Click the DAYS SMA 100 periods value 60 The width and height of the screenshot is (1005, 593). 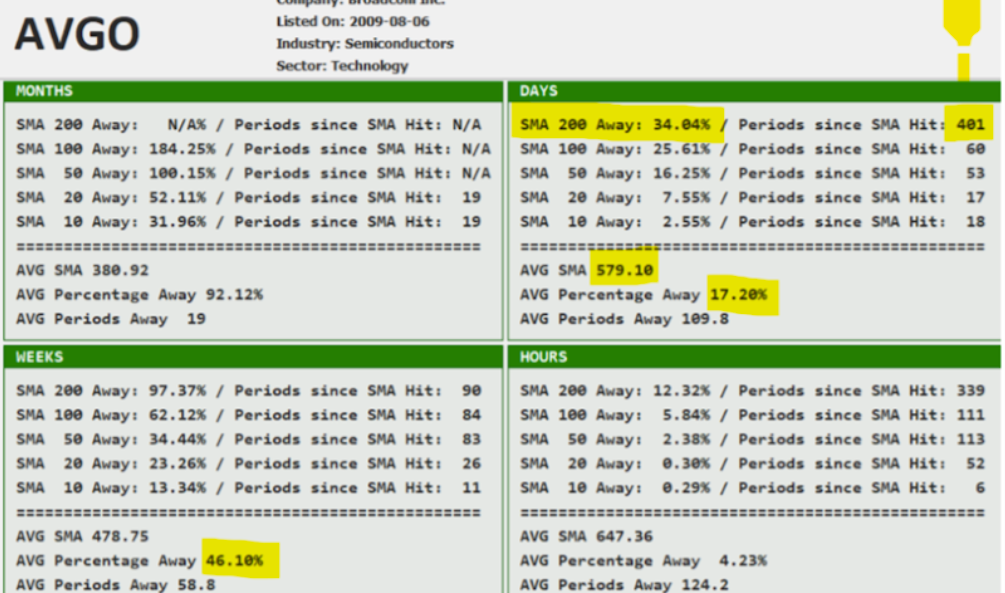coord(976,149)
